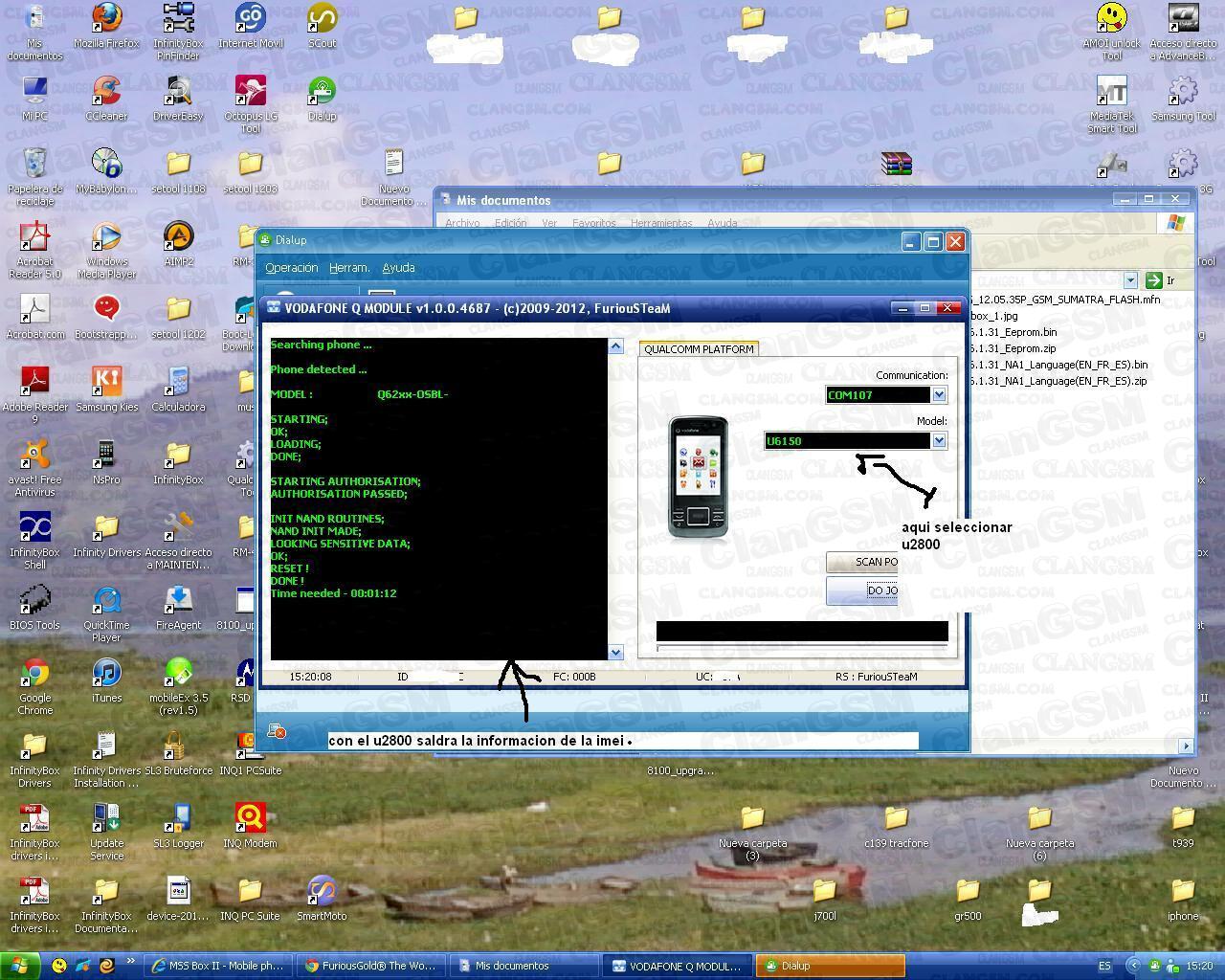1225x980 pixels.
Task: Open Samsung Tool desktop icon
Action: point(1183,99)
